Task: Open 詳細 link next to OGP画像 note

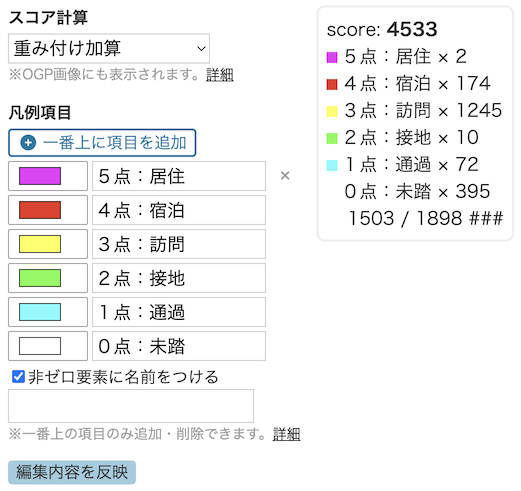Action: (x=220, y=75)
